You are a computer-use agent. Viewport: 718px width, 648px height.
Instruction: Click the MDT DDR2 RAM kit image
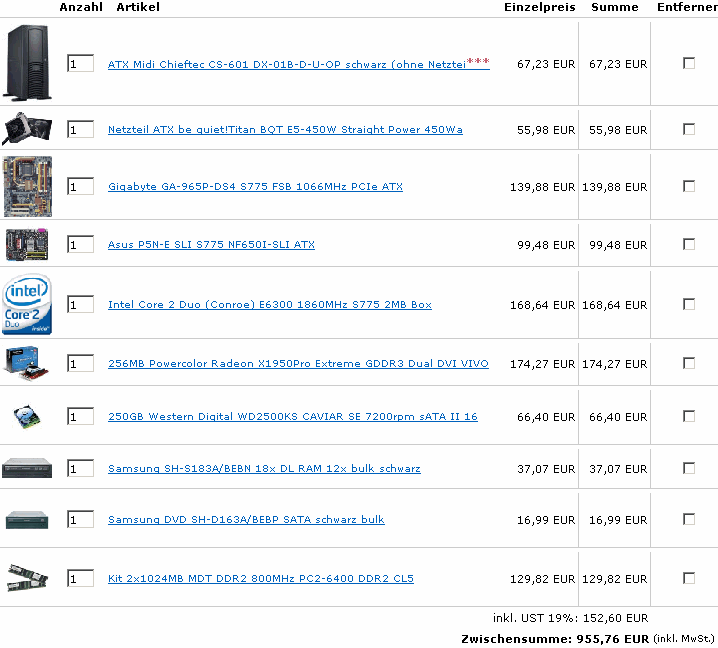click(x=27, y=578)
